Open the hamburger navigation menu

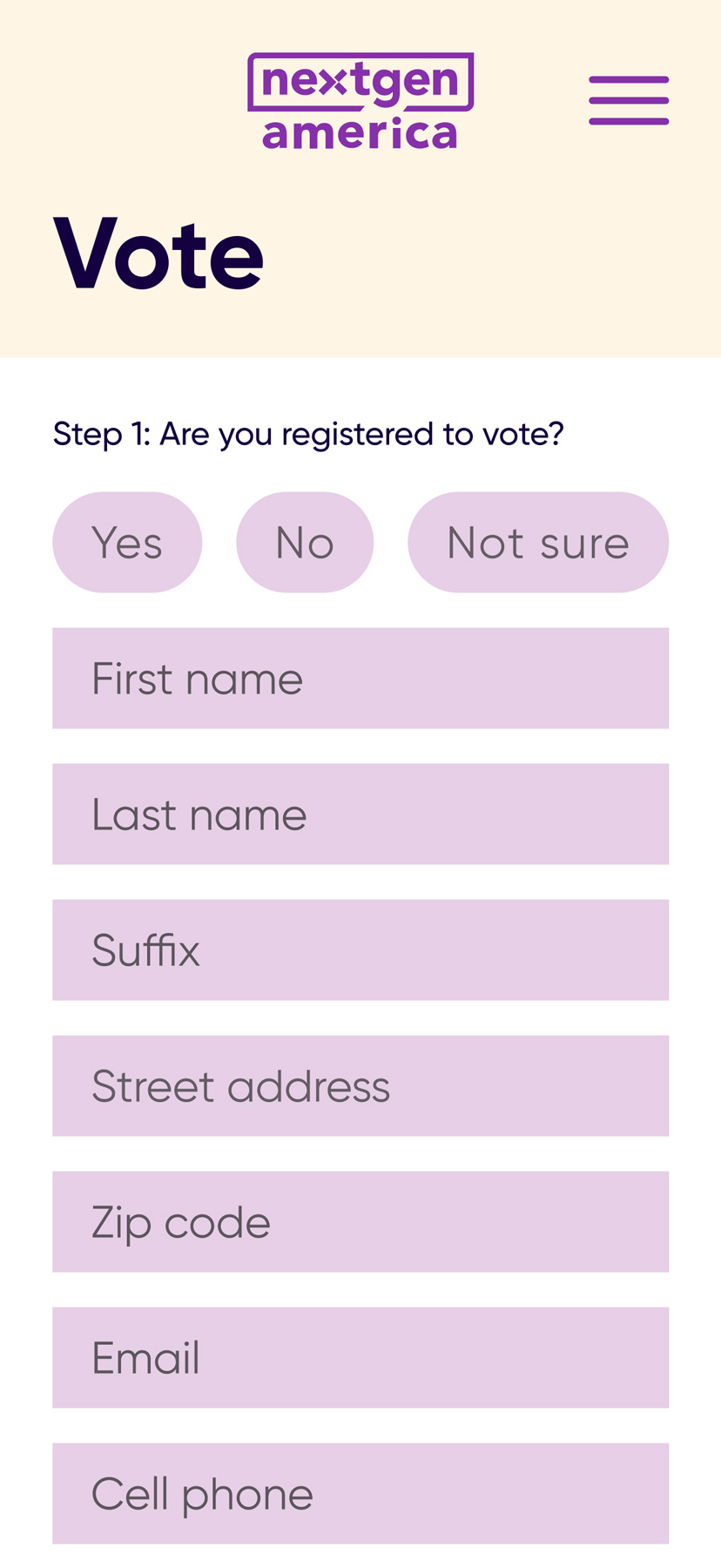click(x=629, y=100)
